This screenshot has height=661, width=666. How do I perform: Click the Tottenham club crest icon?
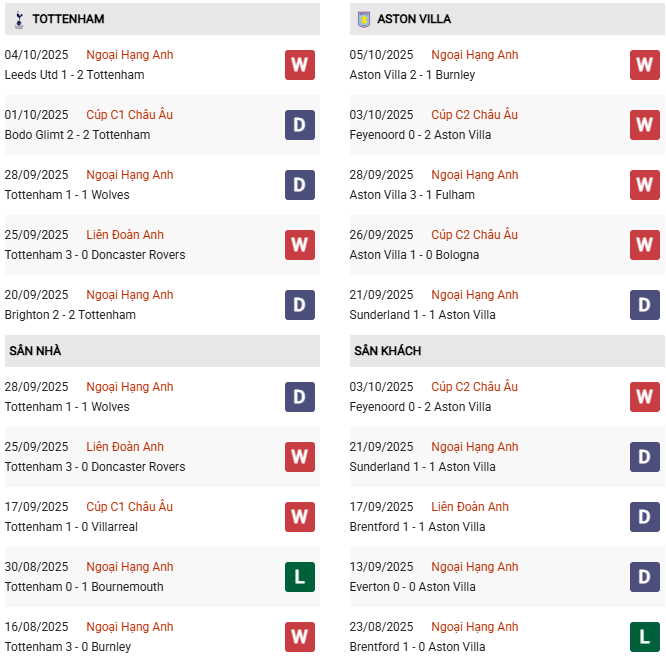pyautogui.click(x=16, y=19)
